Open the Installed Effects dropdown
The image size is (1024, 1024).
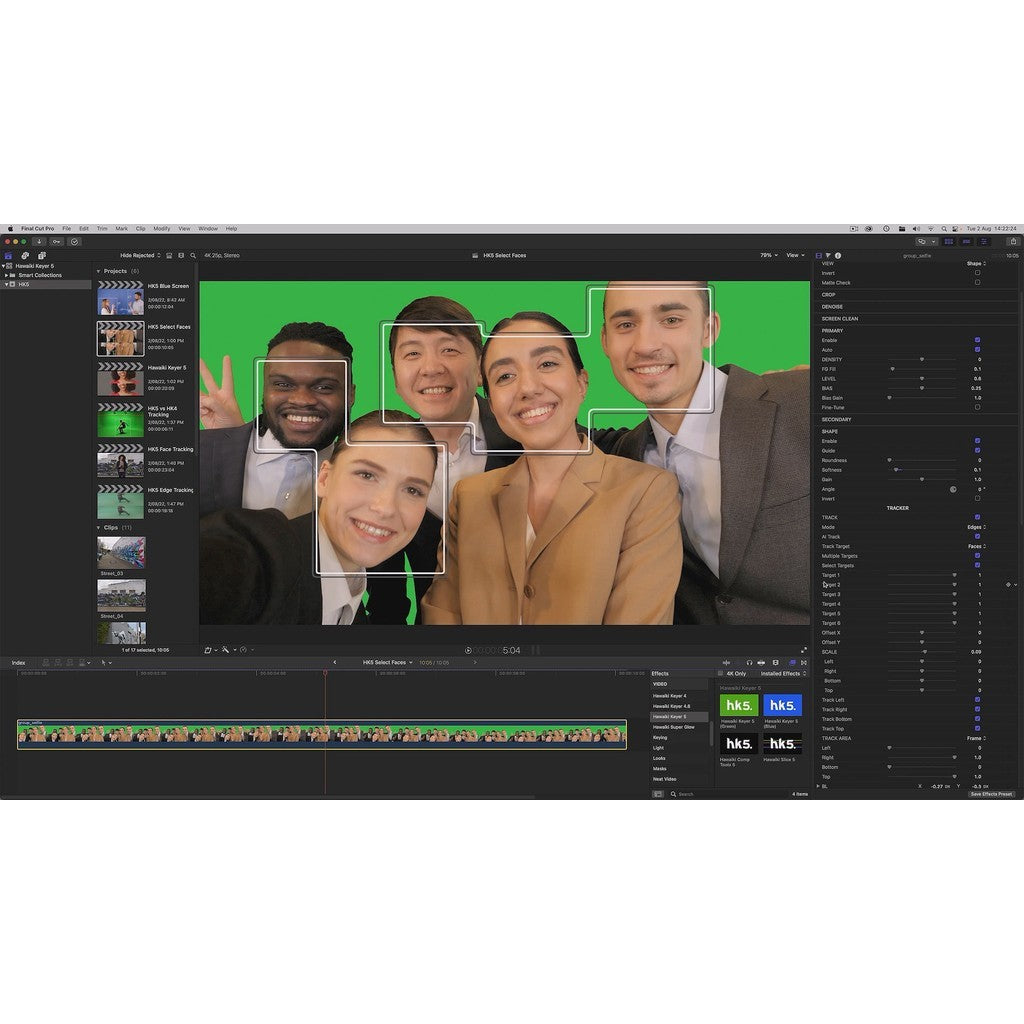pos(783,673)
